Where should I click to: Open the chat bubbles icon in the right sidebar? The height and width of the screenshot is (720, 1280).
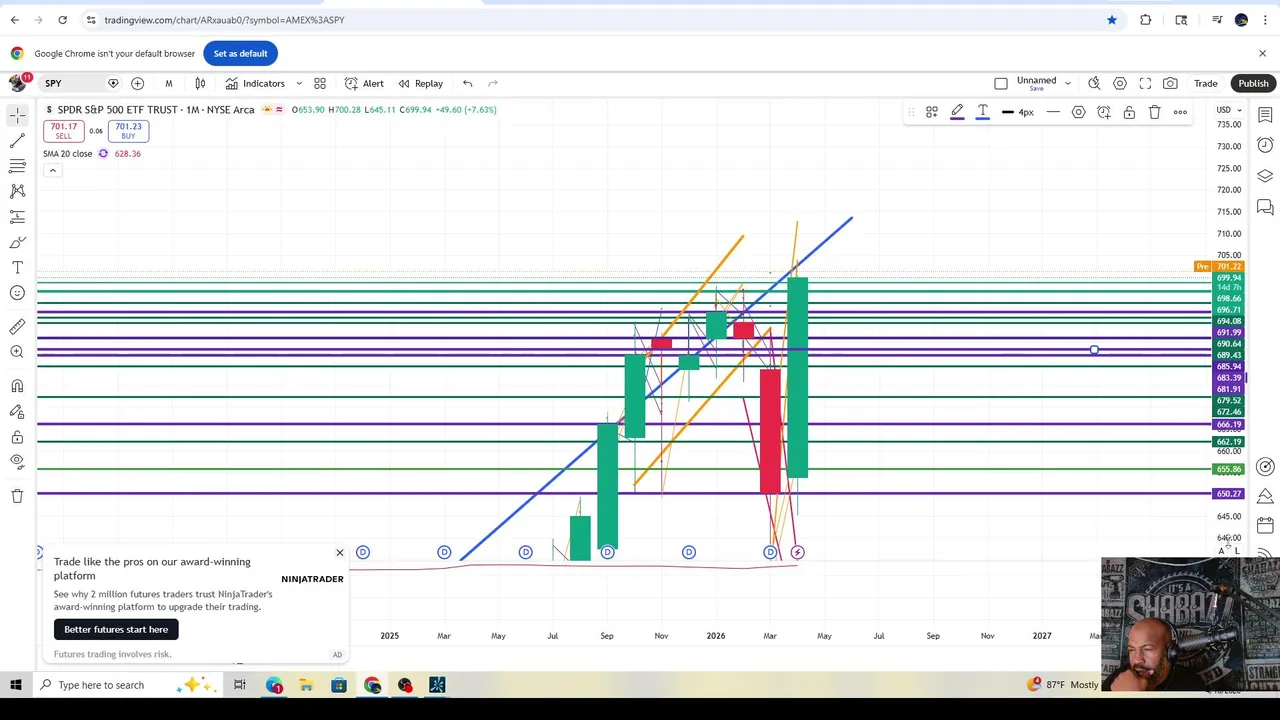pyautogui.click(x=1265, y=207)
